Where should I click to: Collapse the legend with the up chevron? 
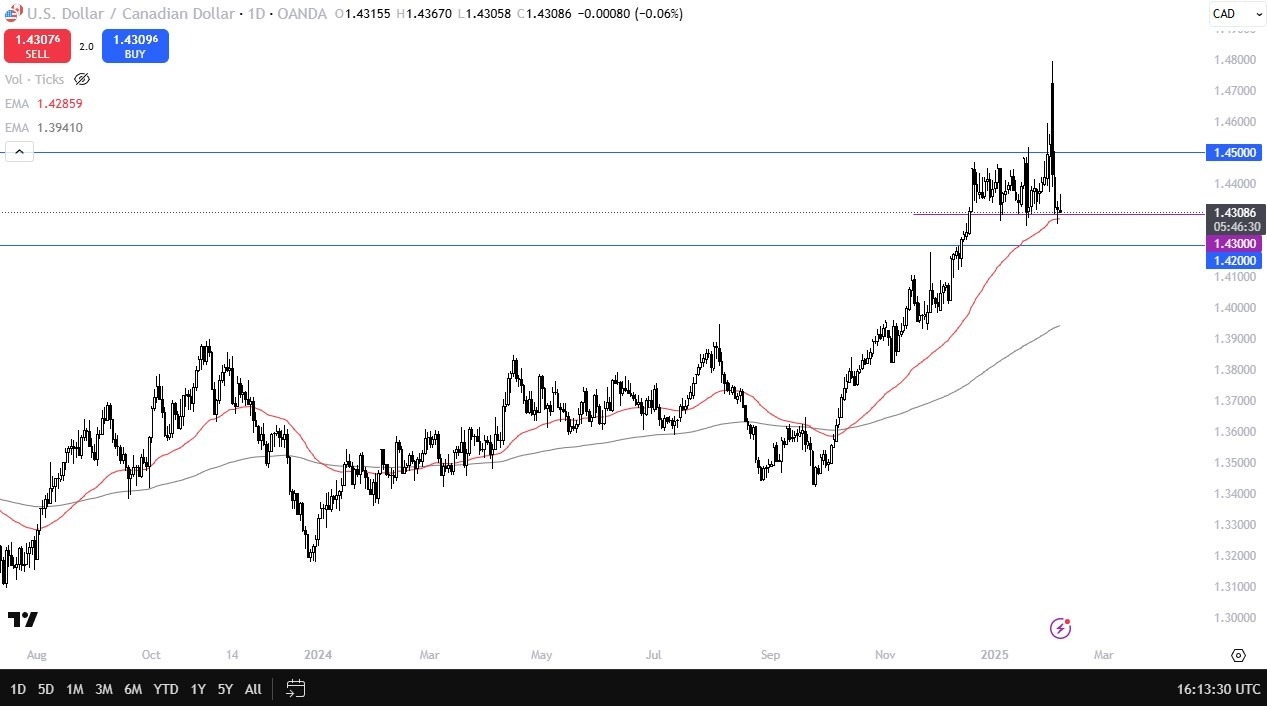[19, 150]
